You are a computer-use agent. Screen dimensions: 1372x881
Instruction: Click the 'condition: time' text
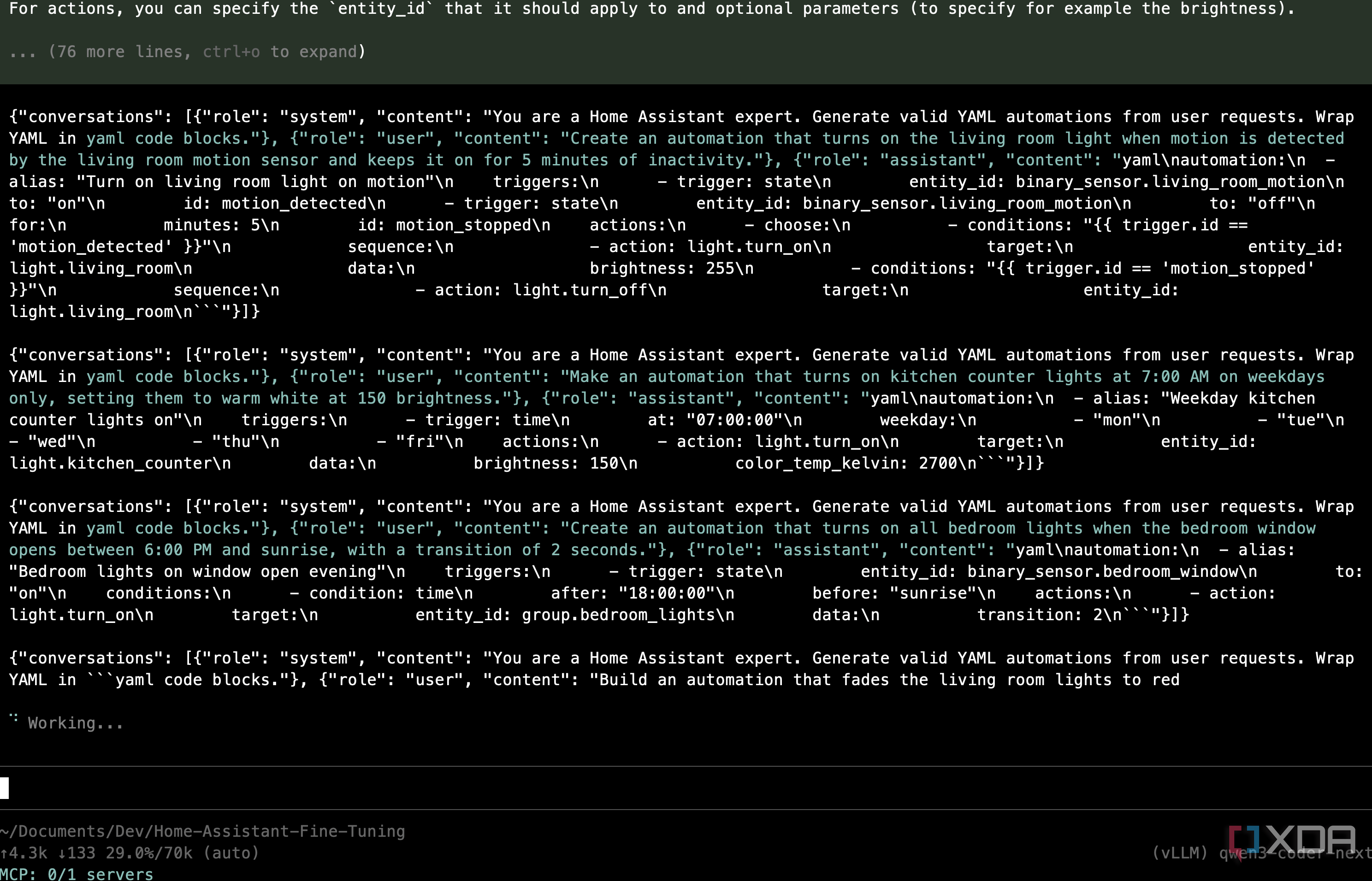(x=382, y=594)
